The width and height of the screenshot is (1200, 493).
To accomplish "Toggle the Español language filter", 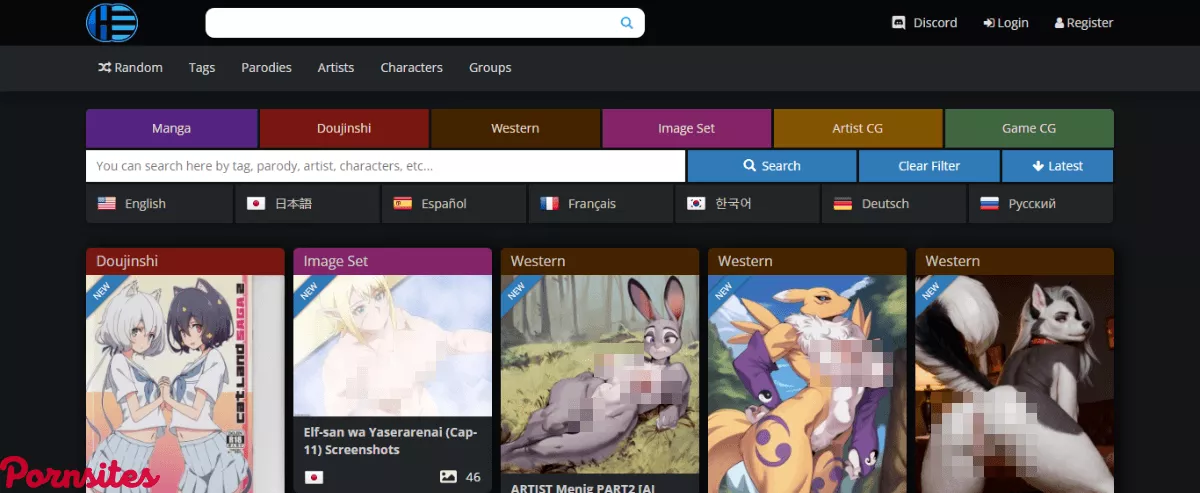I will click(x=453, y=204).
